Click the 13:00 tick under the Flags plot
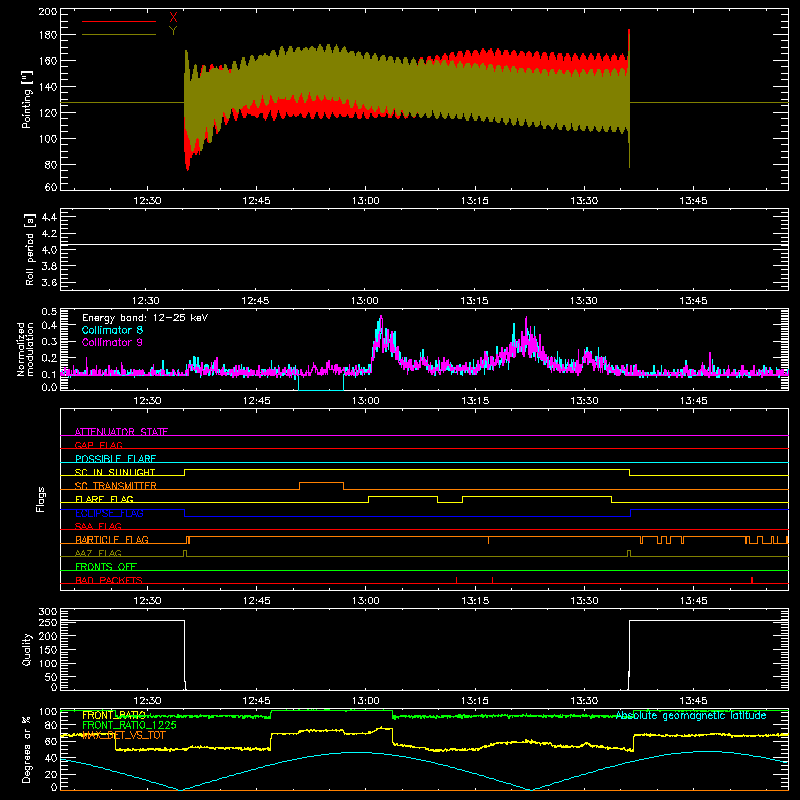 [x=365, y=601]
